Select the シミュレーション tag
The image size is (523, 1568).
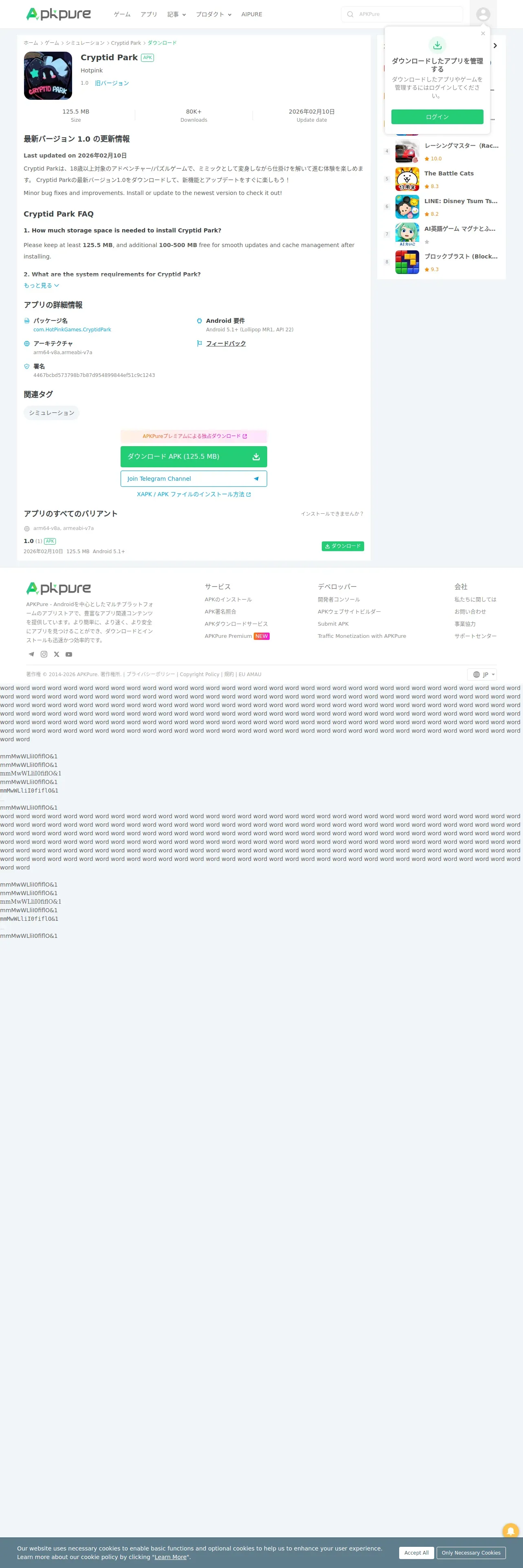(52, 413)
